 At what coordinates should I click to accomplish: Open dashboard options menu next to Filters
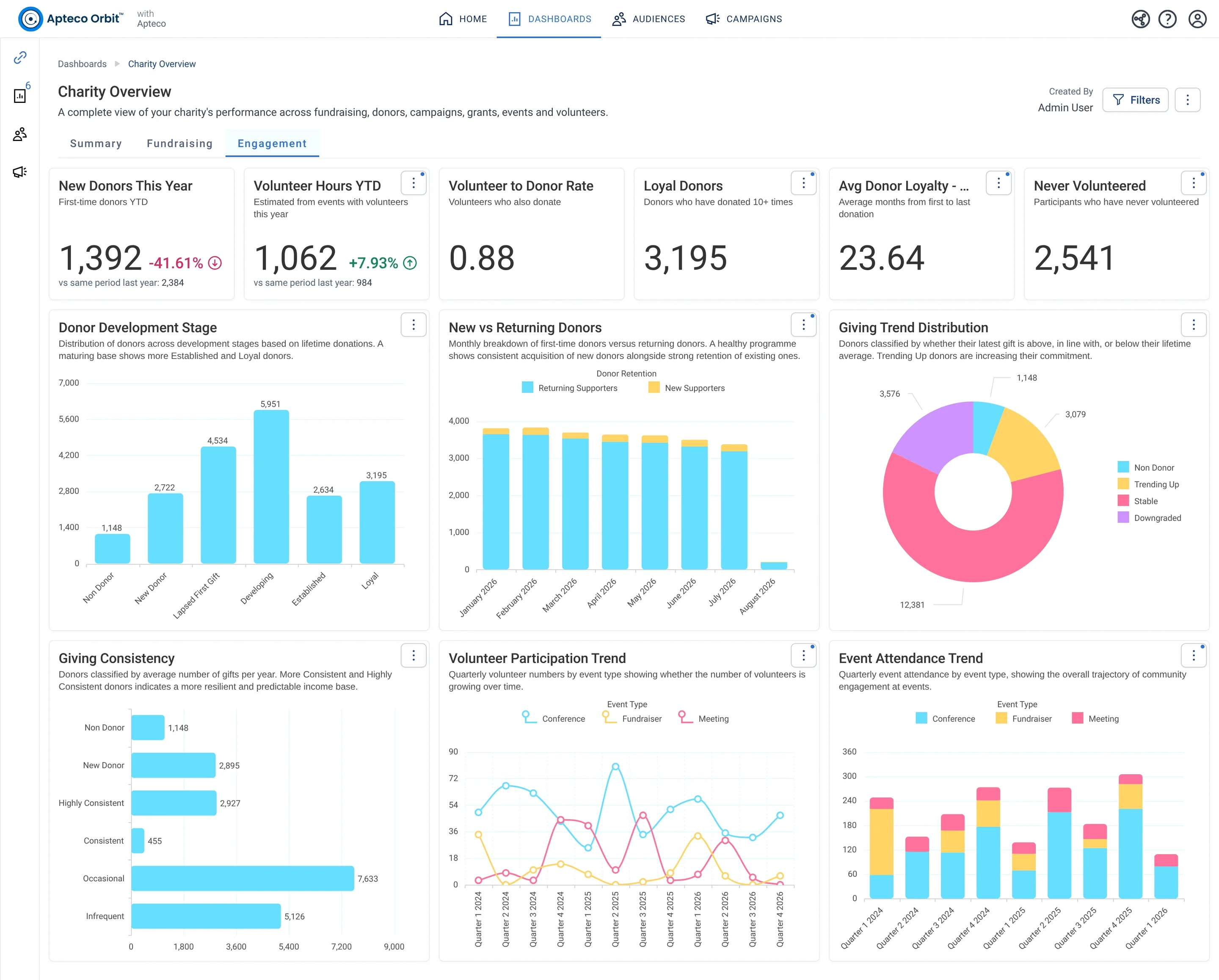(1187, 100)
